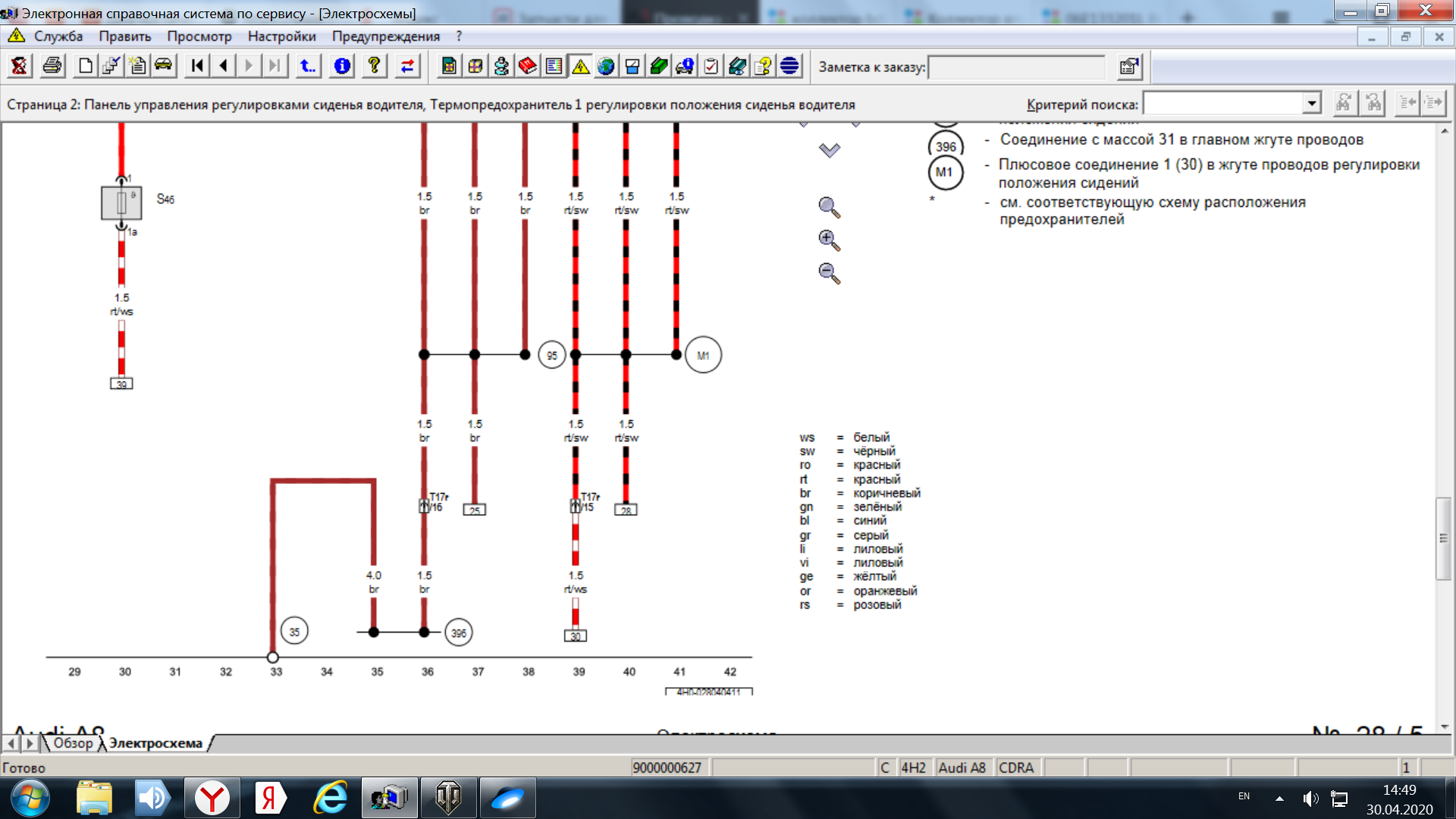Click the indent right arrow list icon
This screenshot has width=1456, height=819.
(1433, 103)
